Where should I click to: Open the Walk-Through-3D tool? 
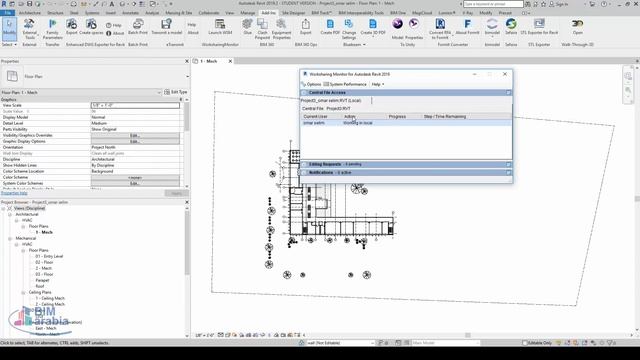coord(578,27)
